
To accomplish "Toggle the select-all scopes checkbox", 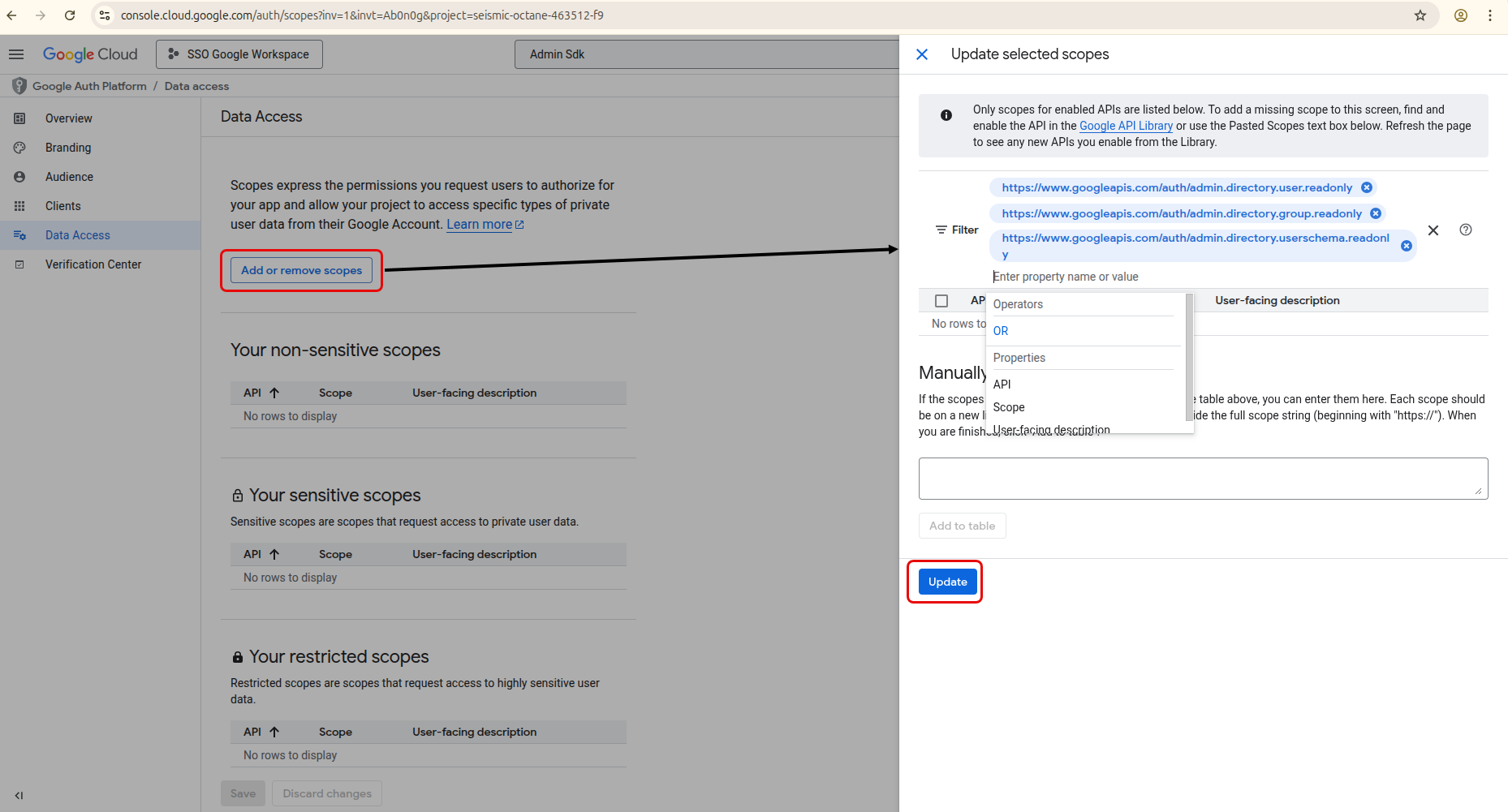I will click(x=941, y=301).
